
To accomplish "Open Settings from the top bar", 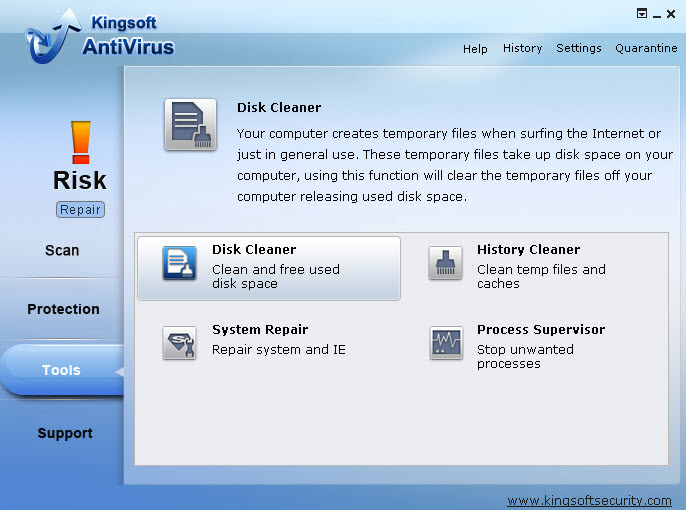I will (579, 48).
